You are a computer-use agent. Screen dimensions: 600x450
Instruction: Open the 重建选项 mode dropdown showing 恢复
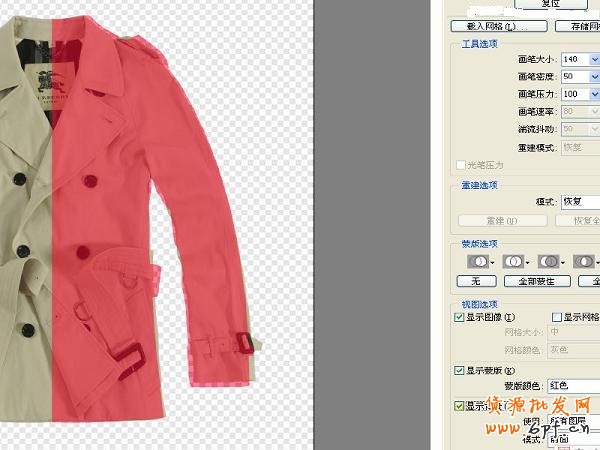click(580, 201)
